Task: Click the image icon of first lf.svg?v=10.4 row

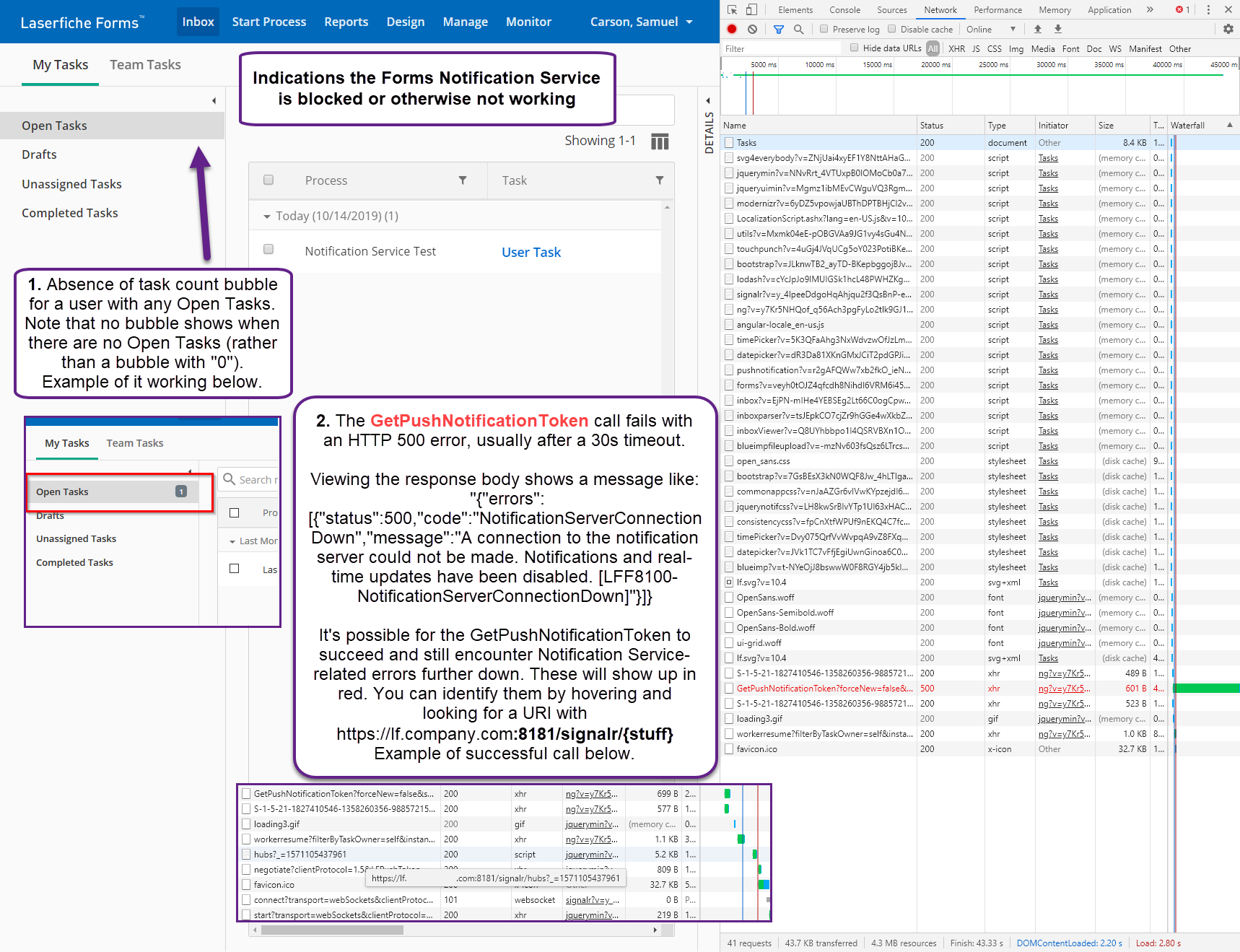Action: click(x=729, y=582)
